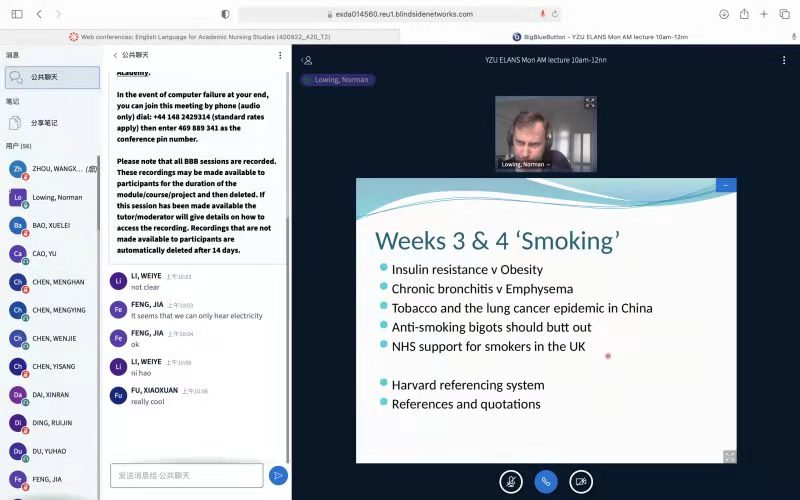This screenshot has width=800, height=500.
Task: Click the chat message input field
Action: click(186, 475)
